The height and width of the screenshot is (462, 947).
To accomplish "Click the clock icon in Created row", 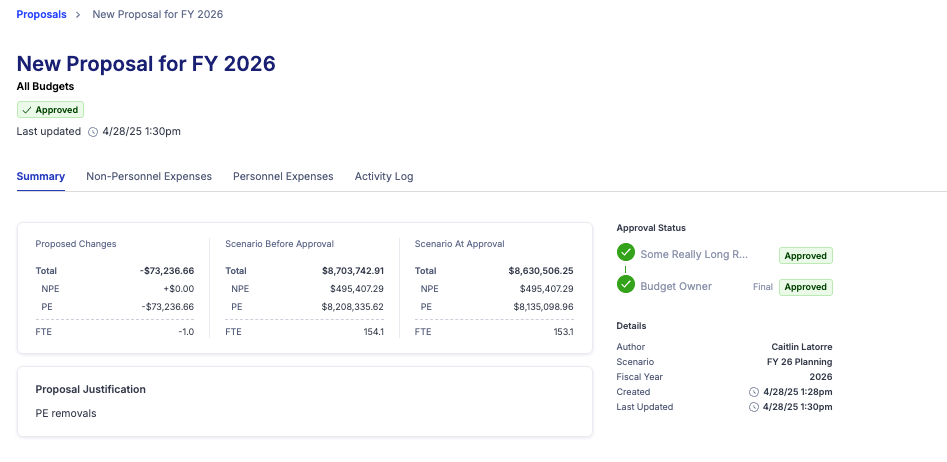I will coord(754,392).
